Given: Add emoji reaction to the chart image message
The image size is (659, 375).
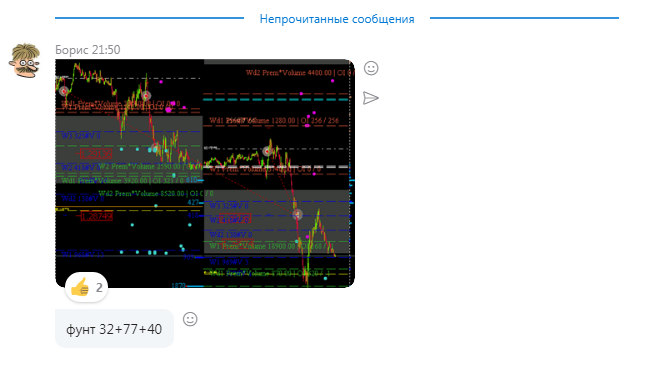Looking at the screenshot, I should click(371, 68).
